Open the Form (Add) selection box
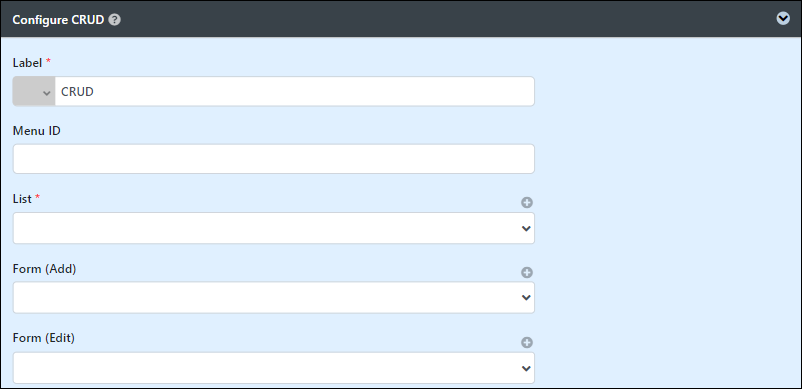This screenshot has width=802, height=389. click(x=274, y=298)
